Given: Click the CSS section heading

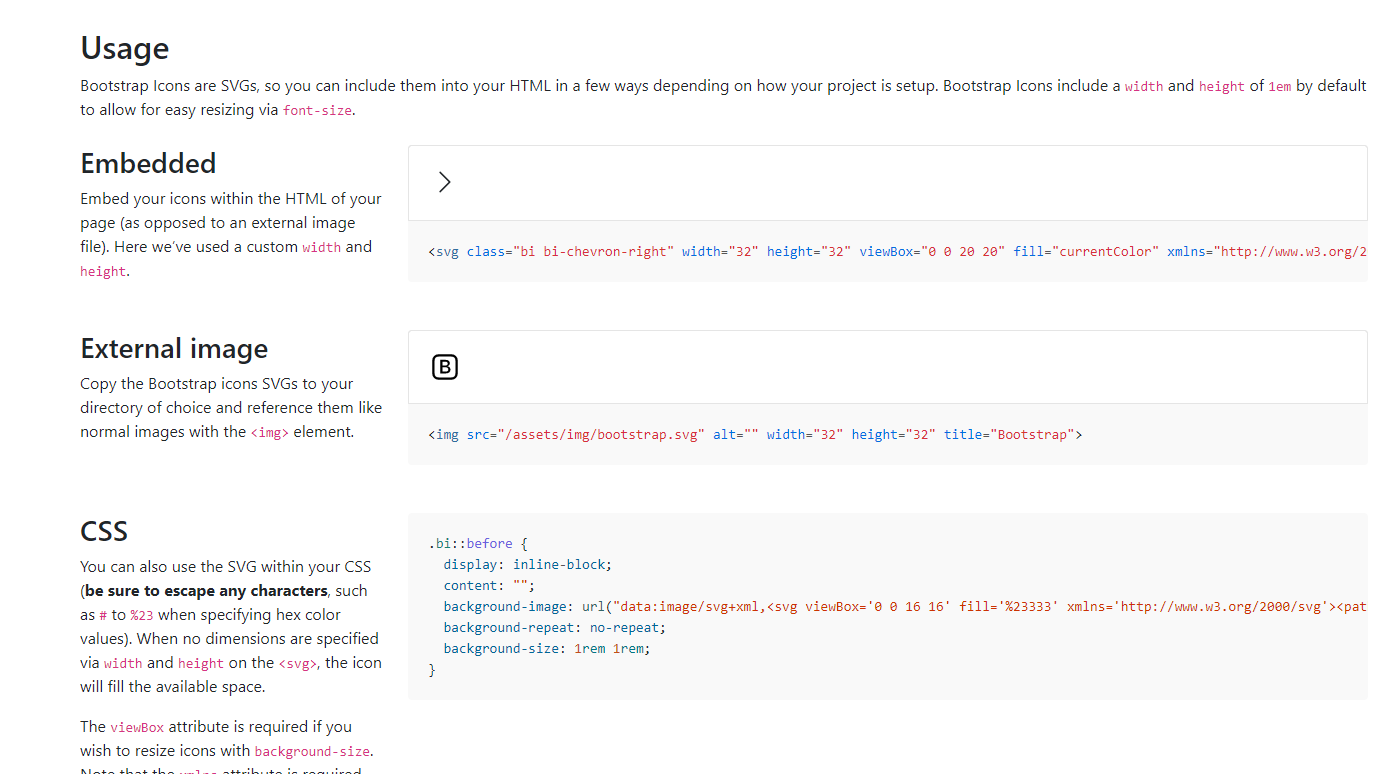Looking at the screenshot, I should [103, 530].
